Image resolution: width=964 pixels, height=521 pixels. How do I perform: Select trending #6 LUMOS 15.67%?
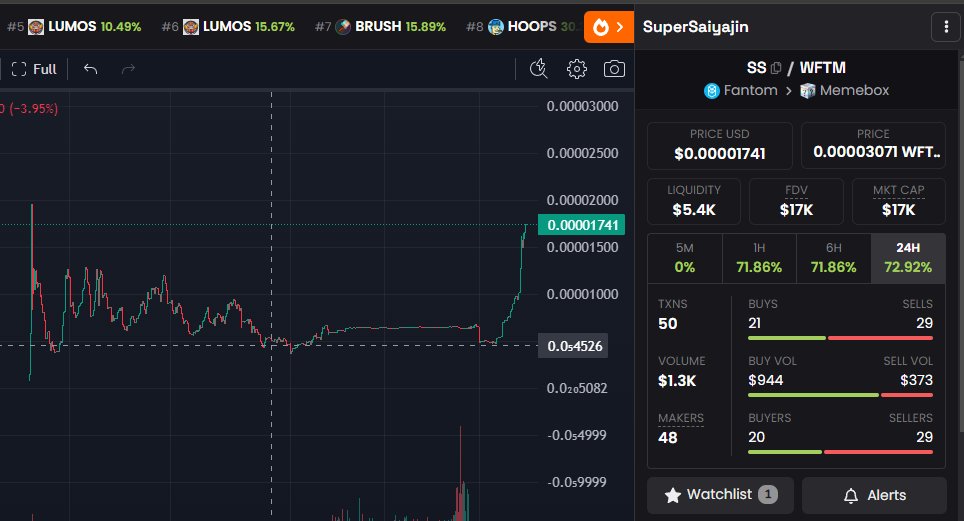tap(228, 26)
